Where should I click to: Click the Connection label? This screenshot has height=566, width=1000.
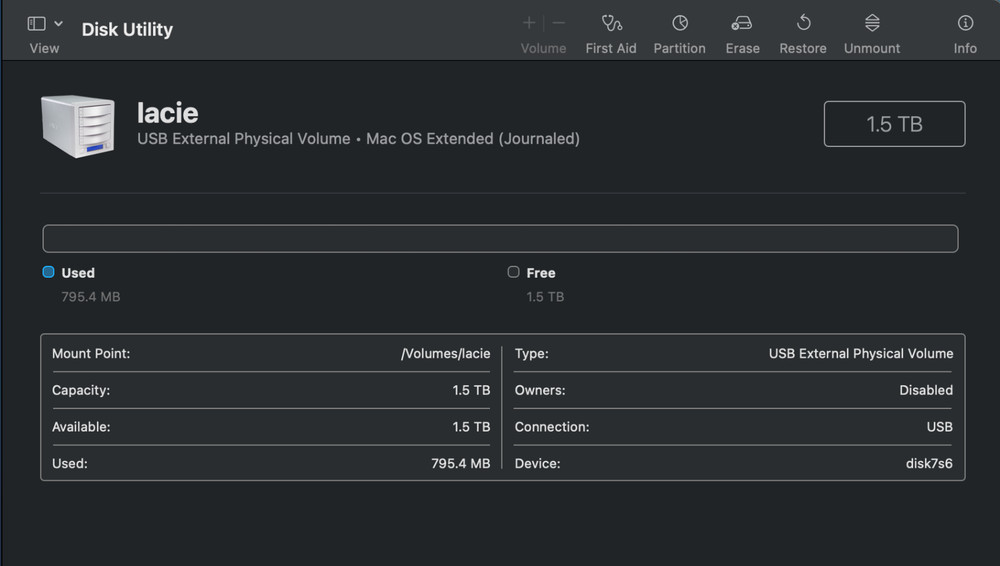click(552, 427)
